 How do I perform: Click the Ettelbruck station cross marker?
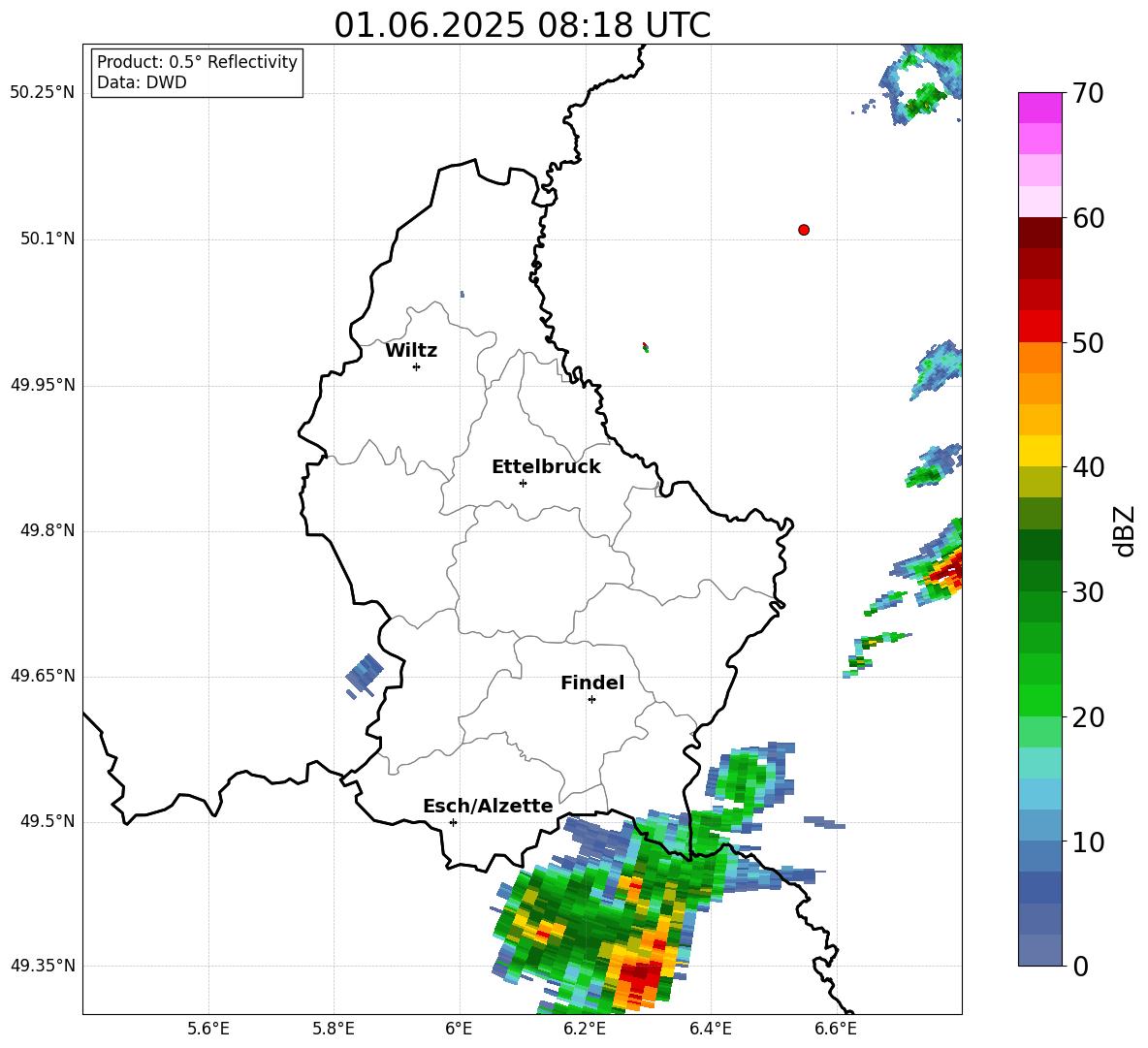[523, 483]
